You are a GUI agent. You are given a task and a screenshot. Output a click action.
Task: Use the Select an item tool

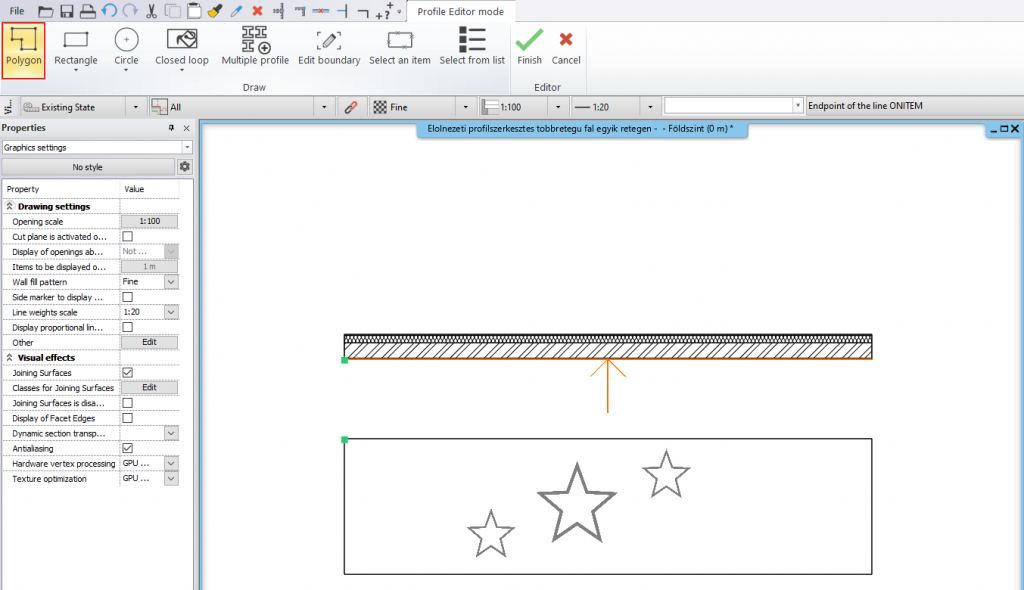[399, 47]
